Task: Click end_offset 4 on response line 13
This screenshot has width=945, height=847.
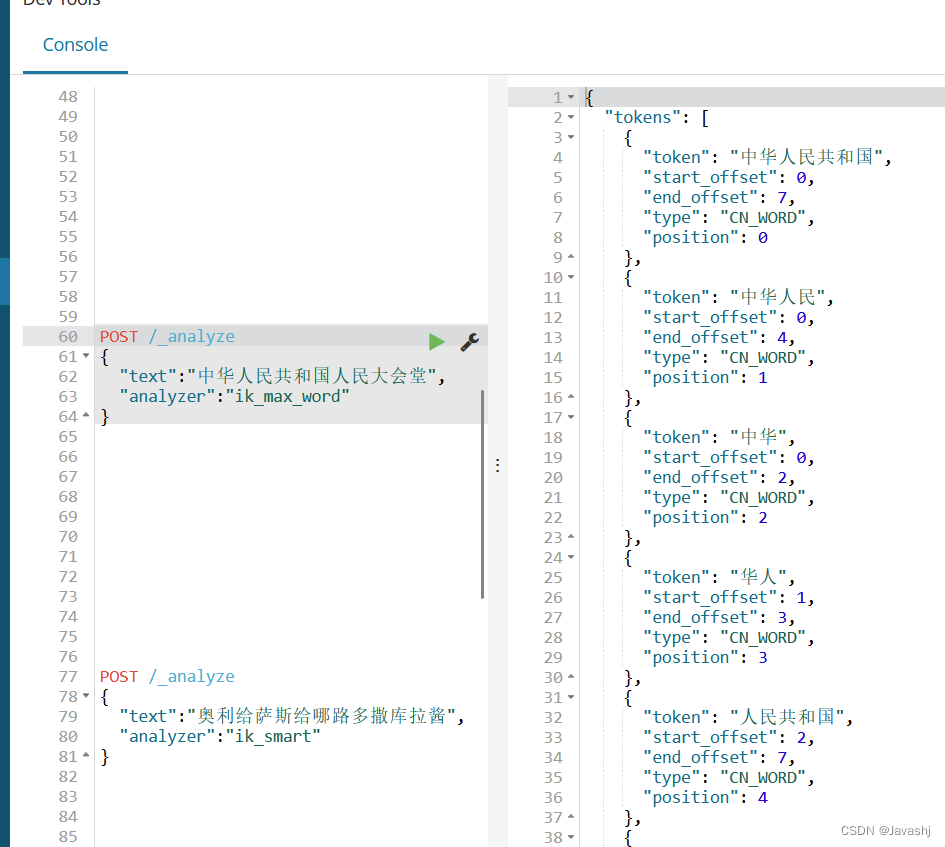Action: pyautogui.click(x=782, y=337)
